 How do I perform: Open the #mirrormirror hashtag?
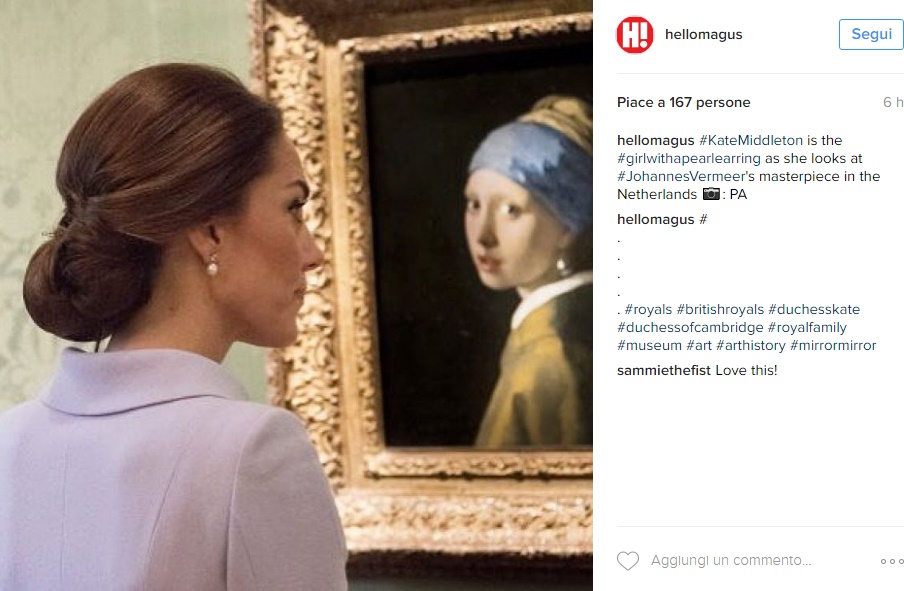833,345
